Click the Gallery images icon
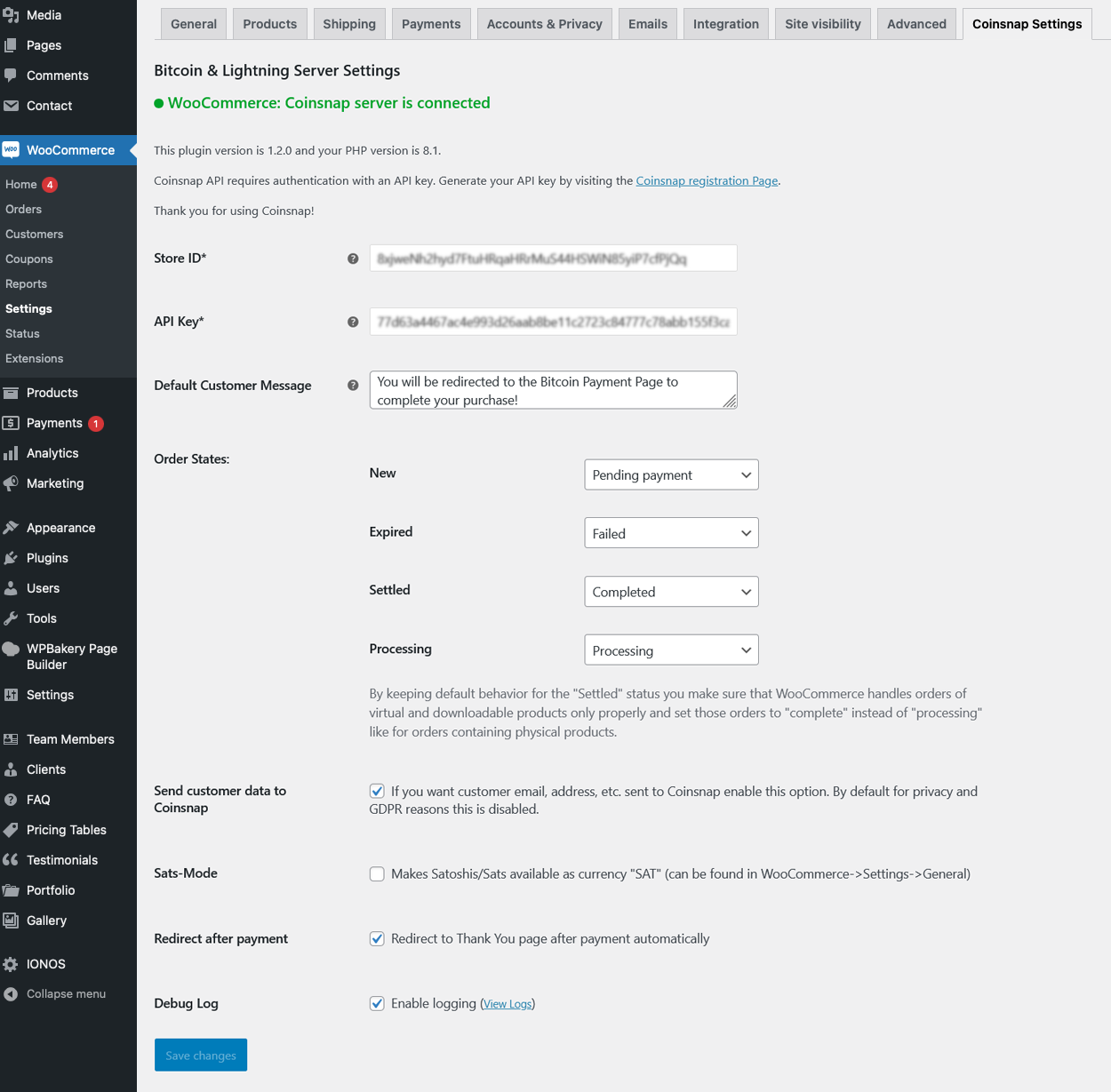 [x=11, y=921]
